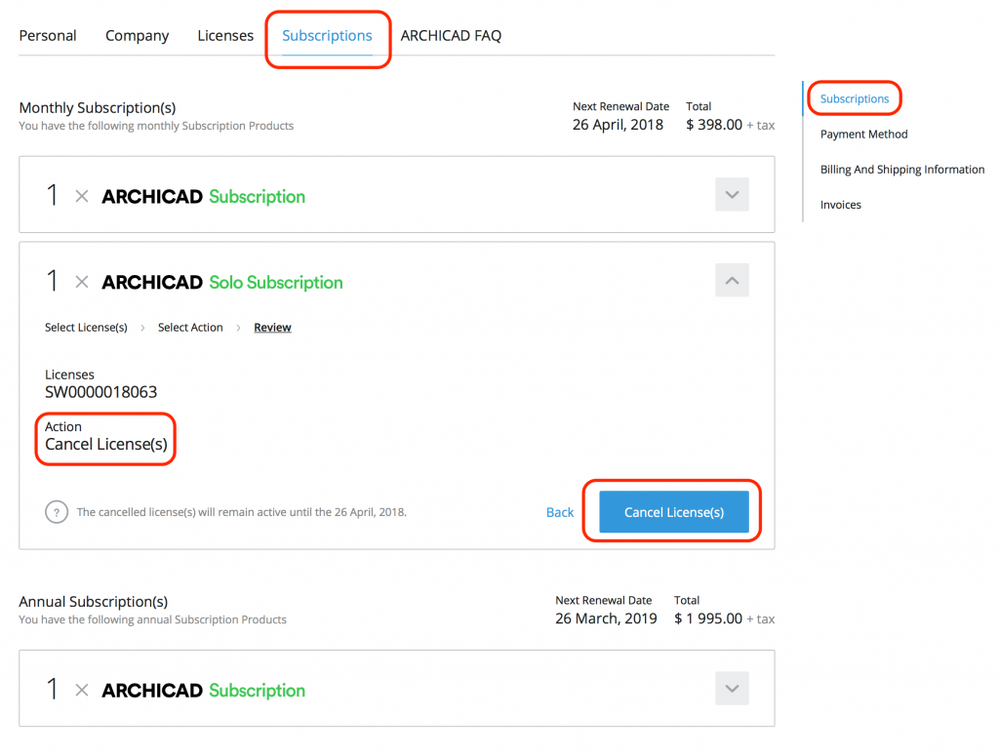Click the Back link
This screenshot has width=999, height=752.
(x=560, y=512)
